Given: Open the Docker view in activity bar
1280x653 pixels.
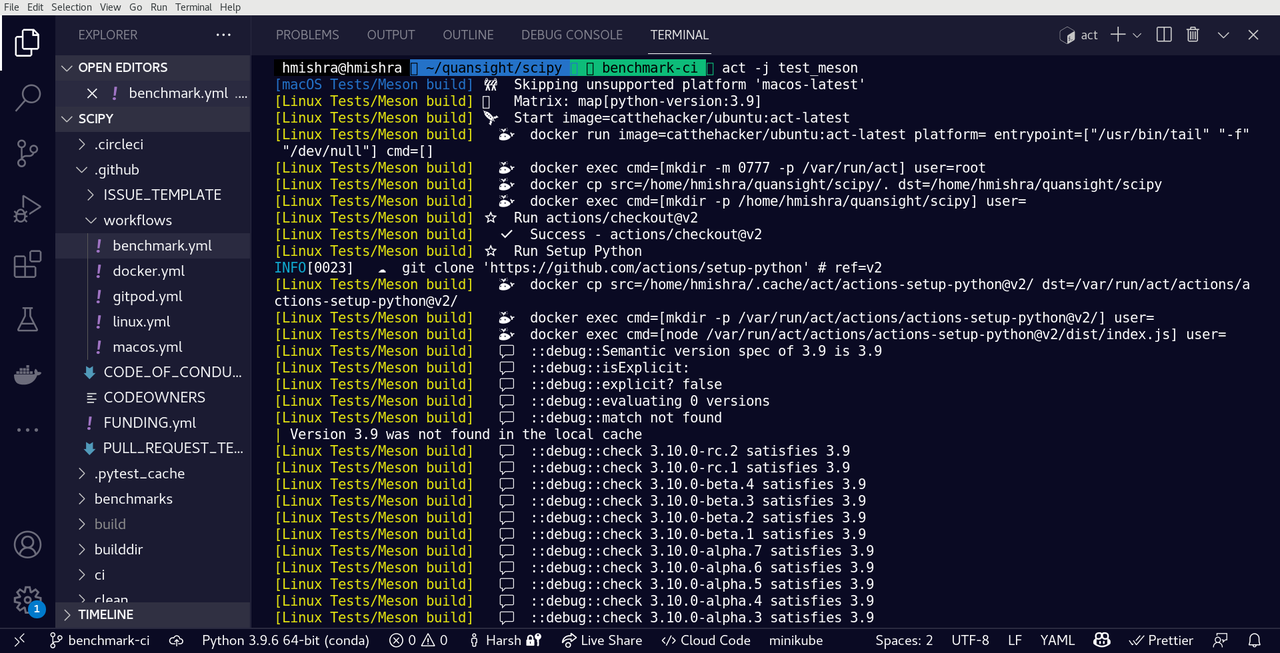Looking at the screenshot, I should click(27, 375).
